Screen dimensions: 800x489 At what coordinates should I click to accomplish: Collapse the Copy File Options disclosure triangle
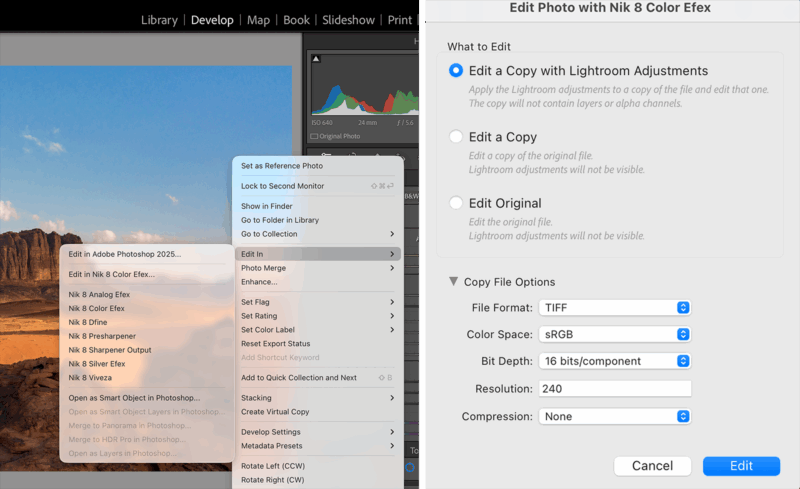click(454, 282)
